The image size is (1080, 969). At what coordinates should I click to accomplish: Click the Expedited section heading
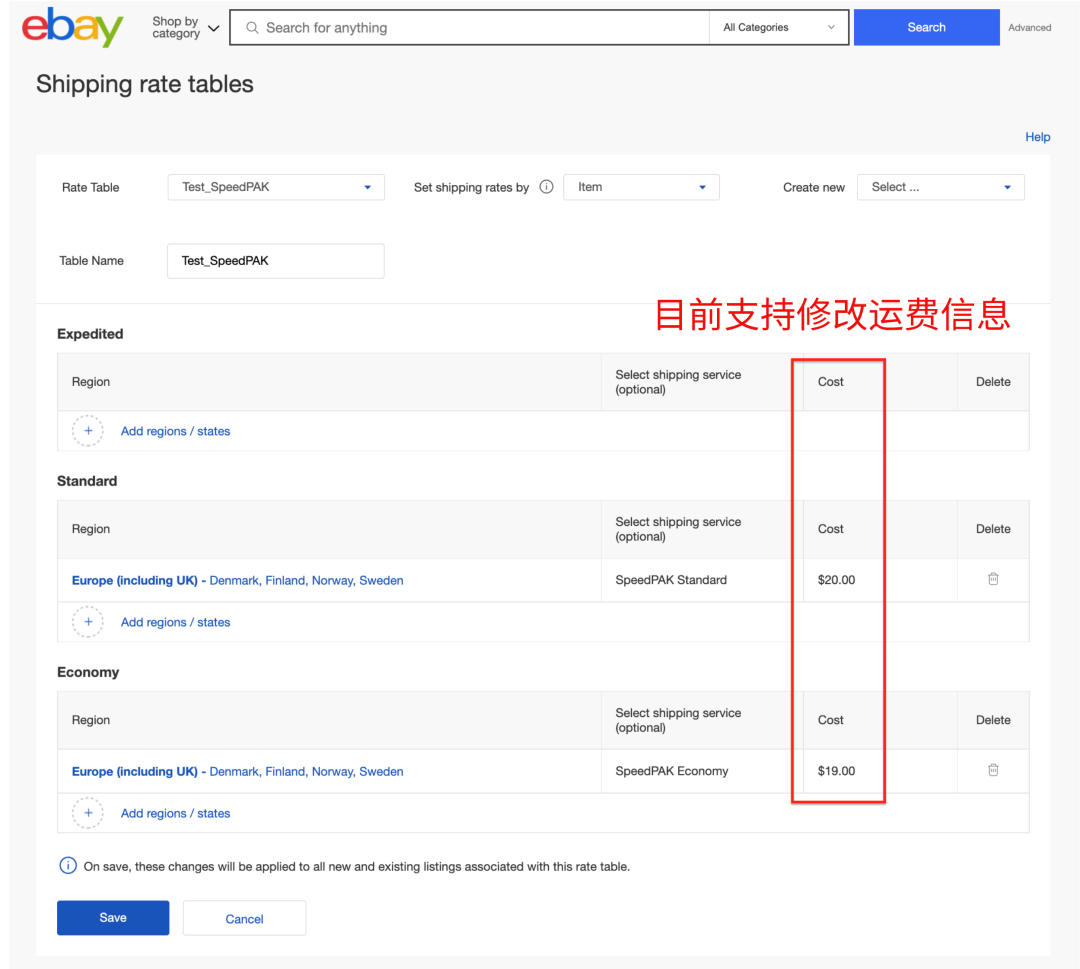[90, 334]
